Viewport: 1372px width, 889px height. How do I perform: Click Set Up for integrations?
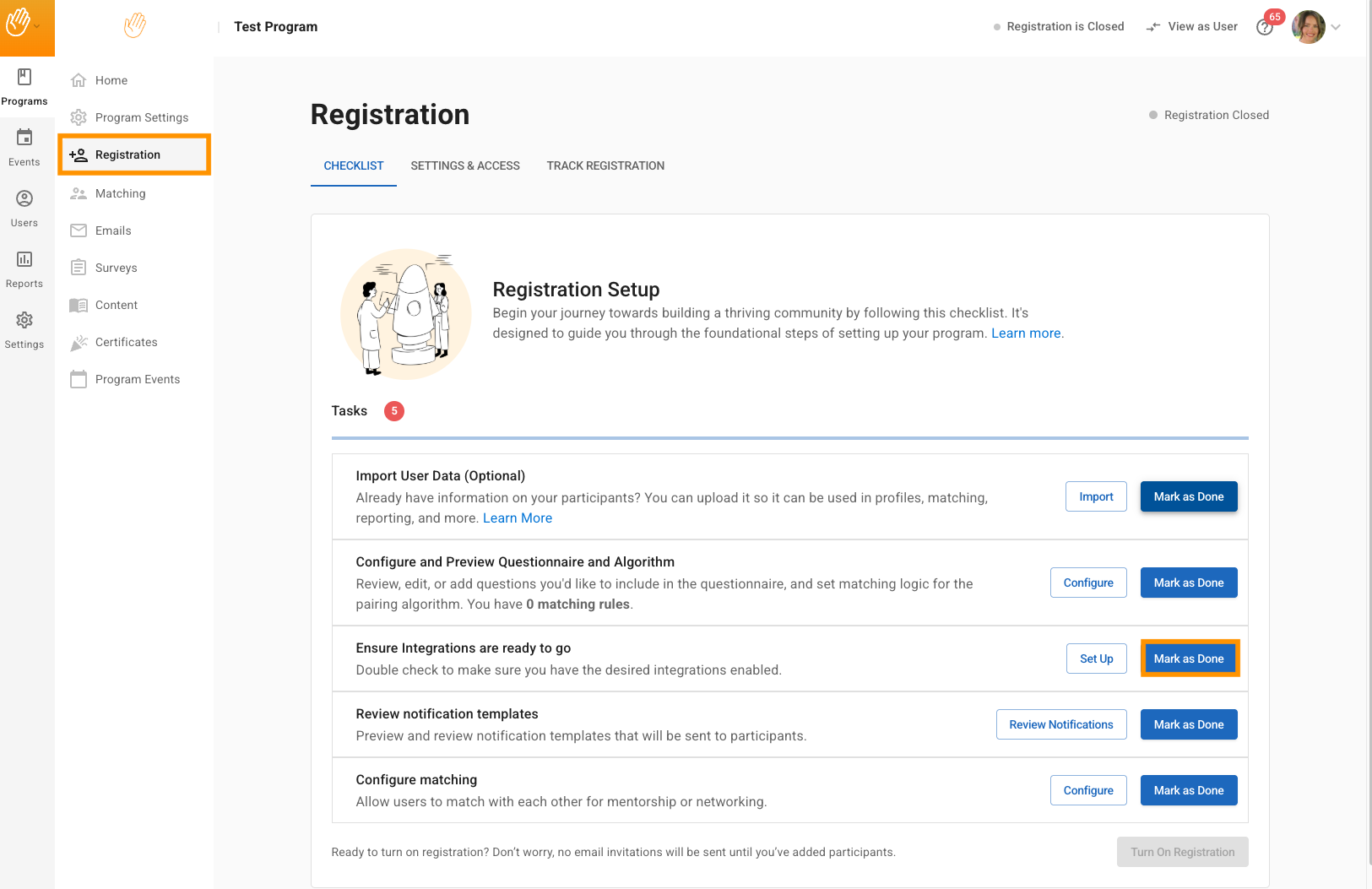1096,659
